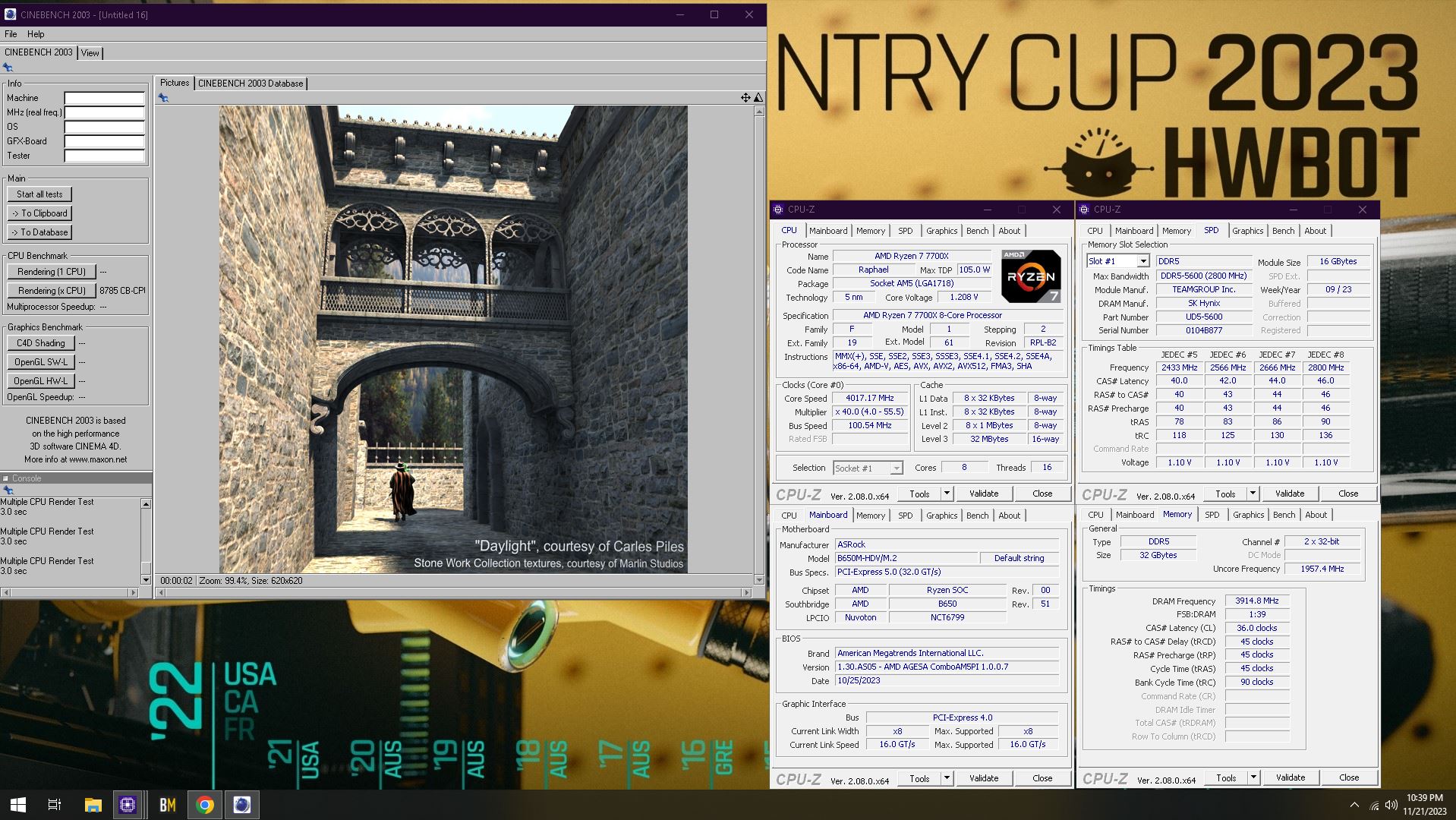The image size is (1456, 820).
Task: Open the network status tray icon
Action: 1374,805
